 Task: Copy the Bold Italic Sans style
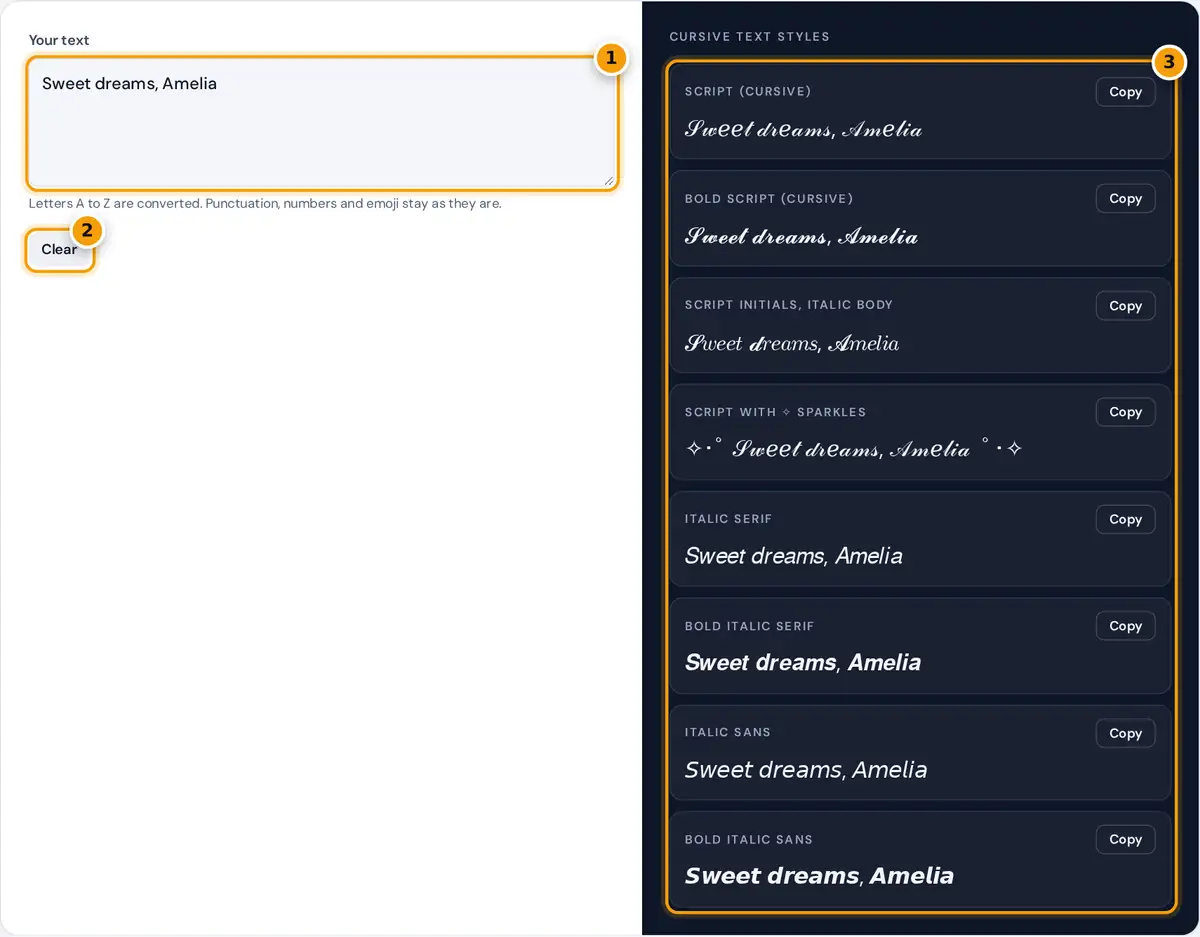1125,840
